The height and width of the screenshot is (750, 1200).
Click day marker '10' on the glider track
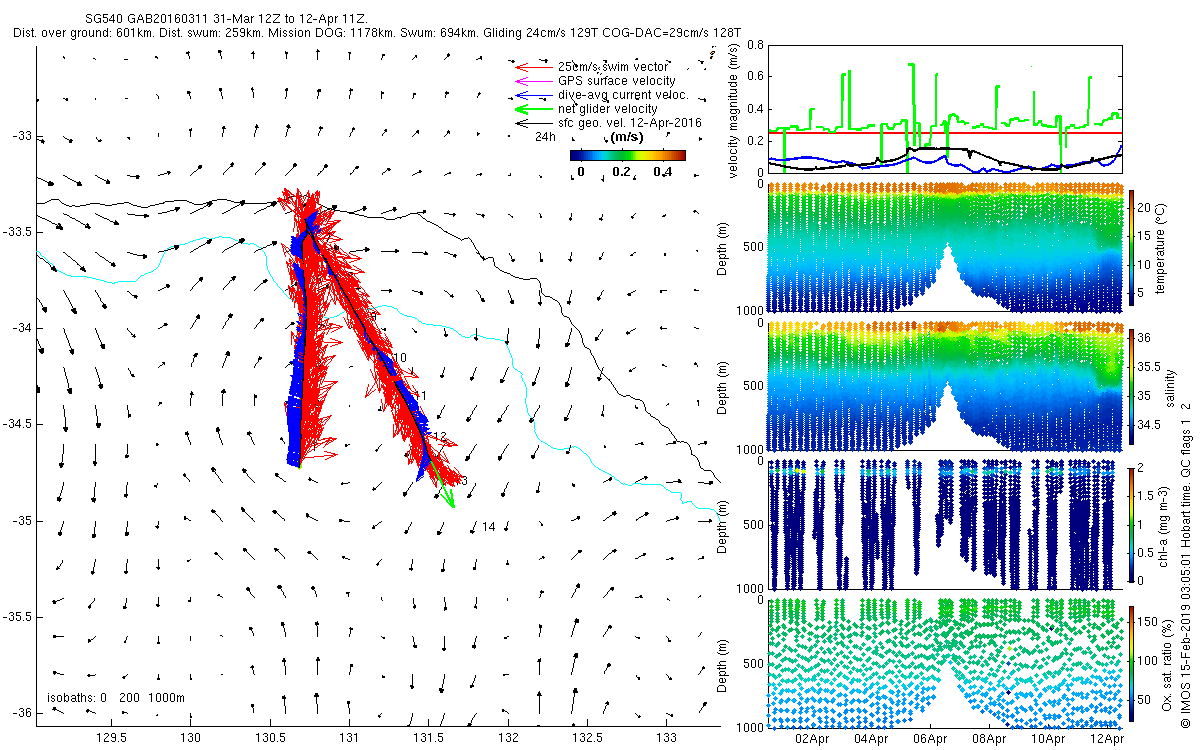tap(401, 358)
